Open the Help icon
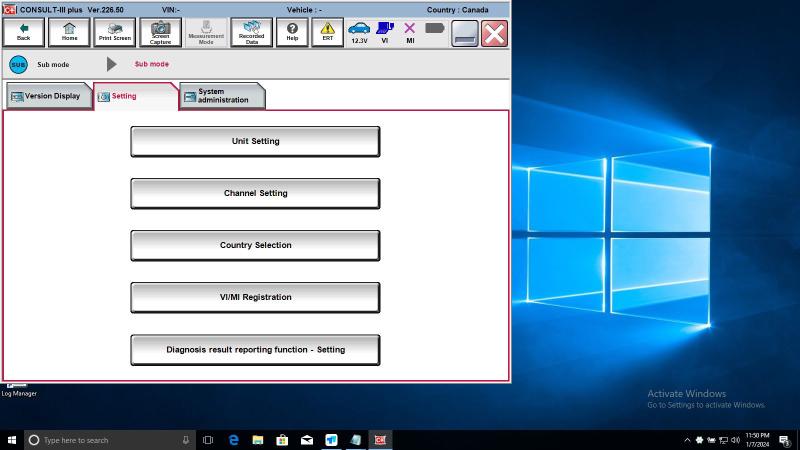Viewport: 800px width, 450px height. pyautogui.click(x=292, y=33)
